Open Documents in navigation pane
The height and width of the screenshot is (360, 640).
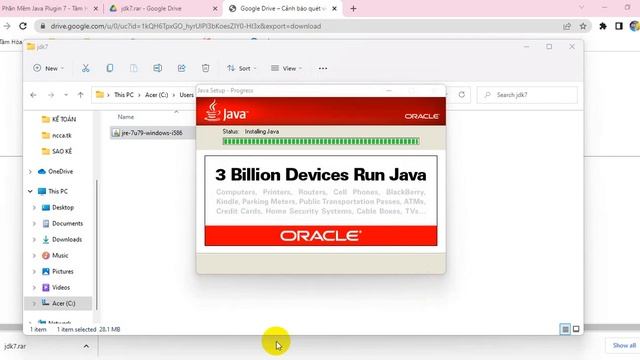[x=62, y=223]
